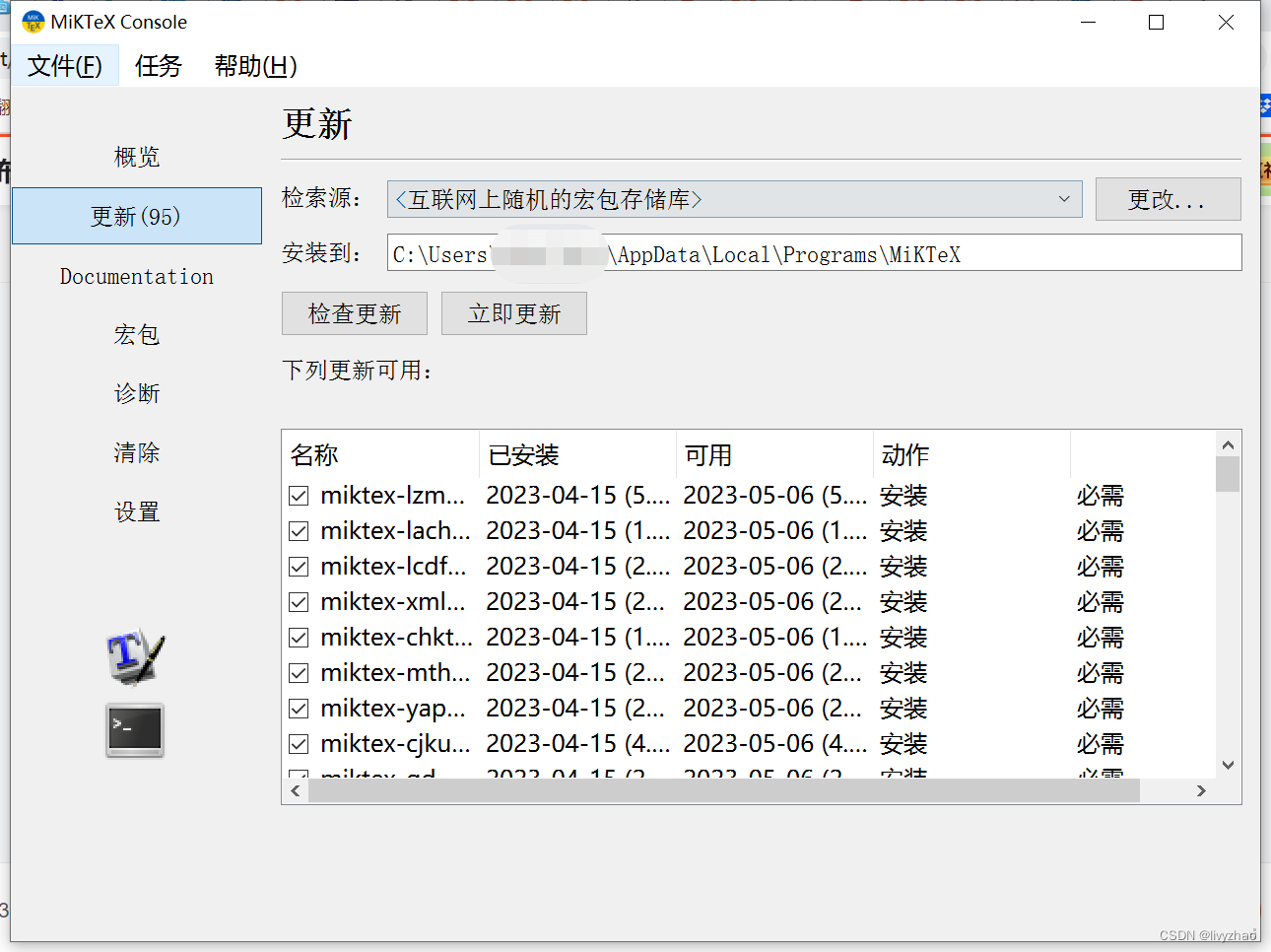This screenshot has height=952, width=1271.
Task: Click the 立即更新 button
Action: pyautogui.click(x=513, y=313)
